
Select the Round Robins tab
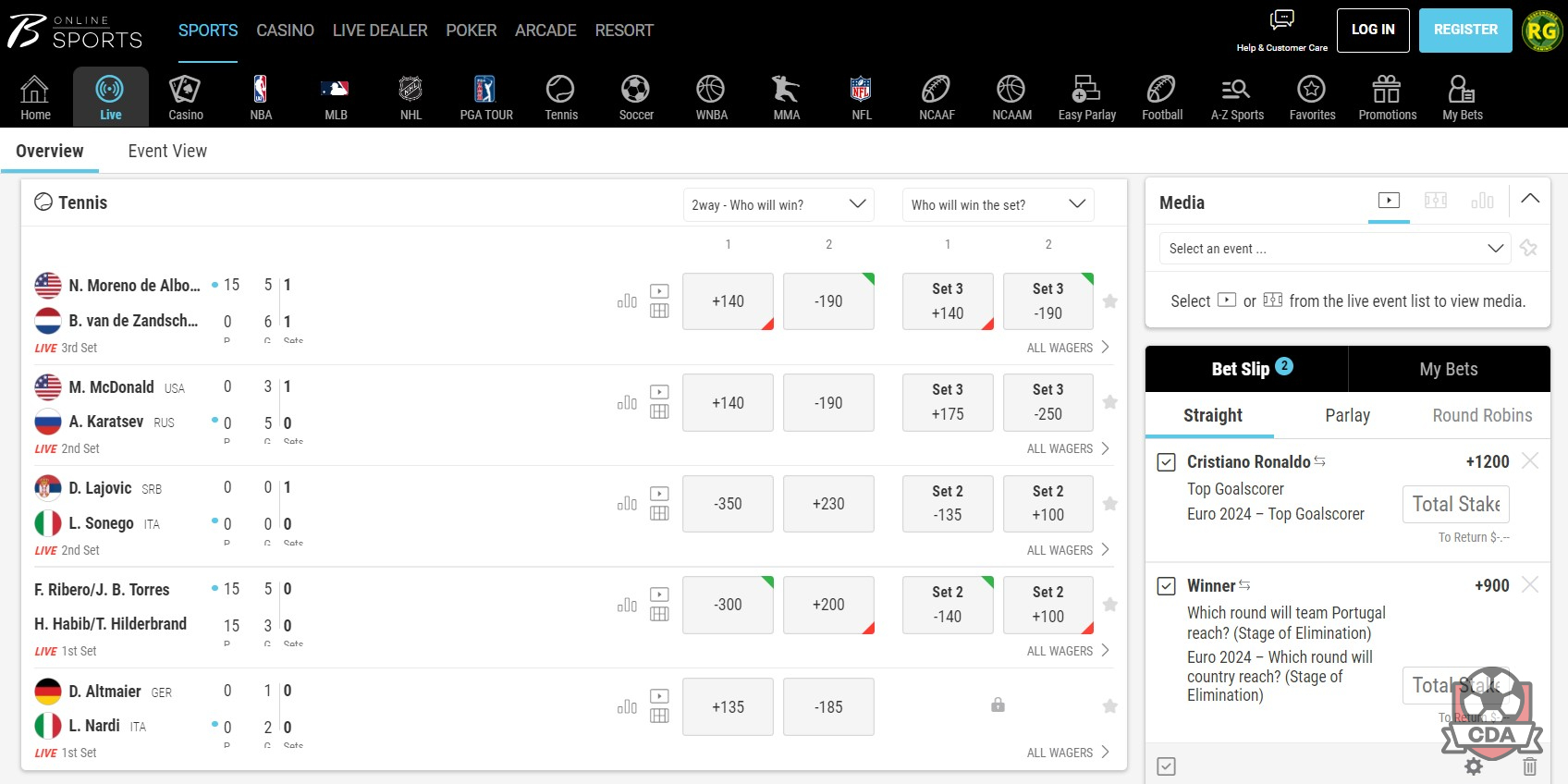[1482, 415]
